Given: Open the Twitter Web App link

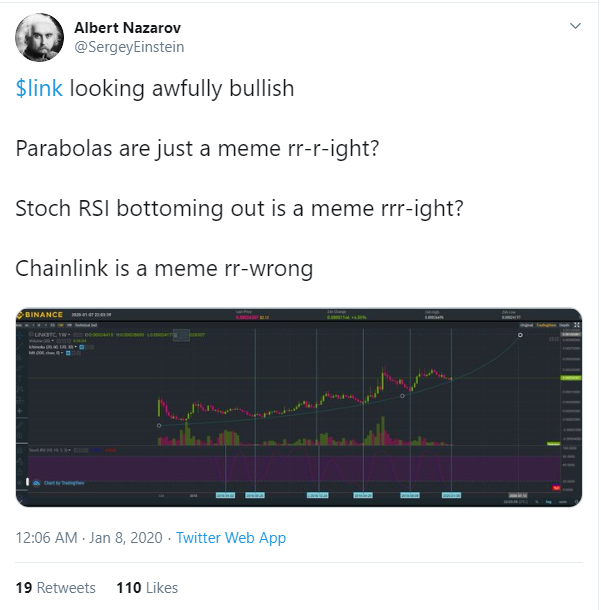Looking at the screenshot, I should pyautogui.click(x=231, y=538).
